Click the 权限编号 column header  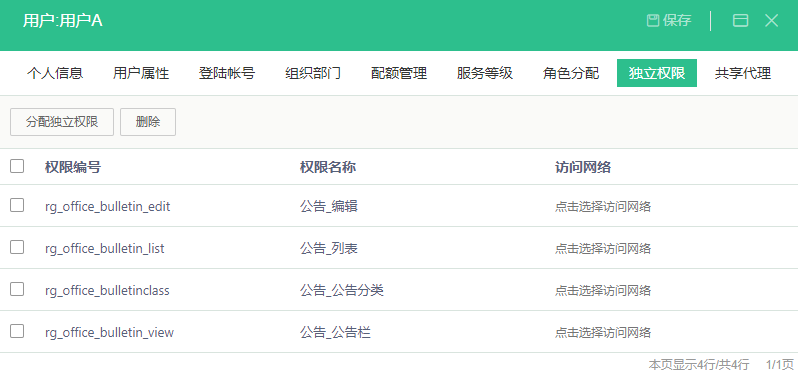(x=73, y=167)
